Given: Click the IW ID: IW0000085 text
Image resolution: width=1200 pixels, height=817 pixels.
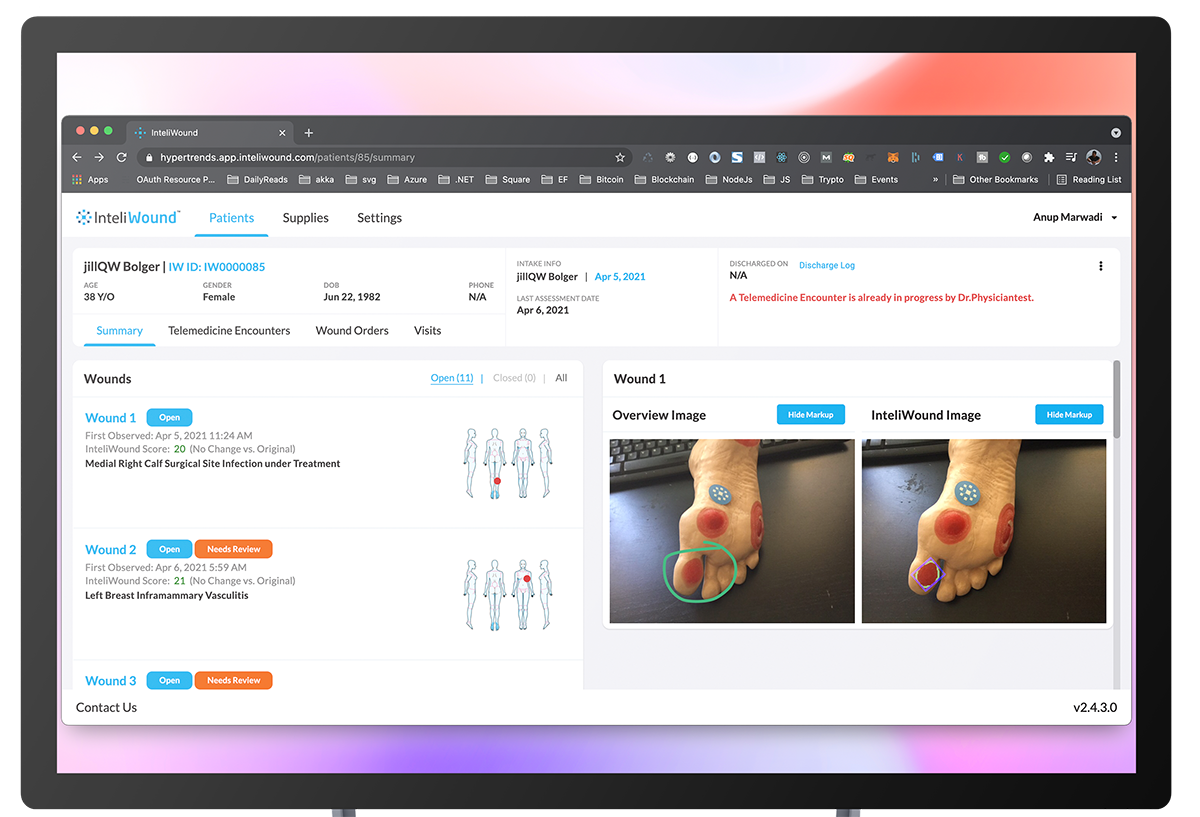Looking at the screenshot, I should click(x=217, y=267).
